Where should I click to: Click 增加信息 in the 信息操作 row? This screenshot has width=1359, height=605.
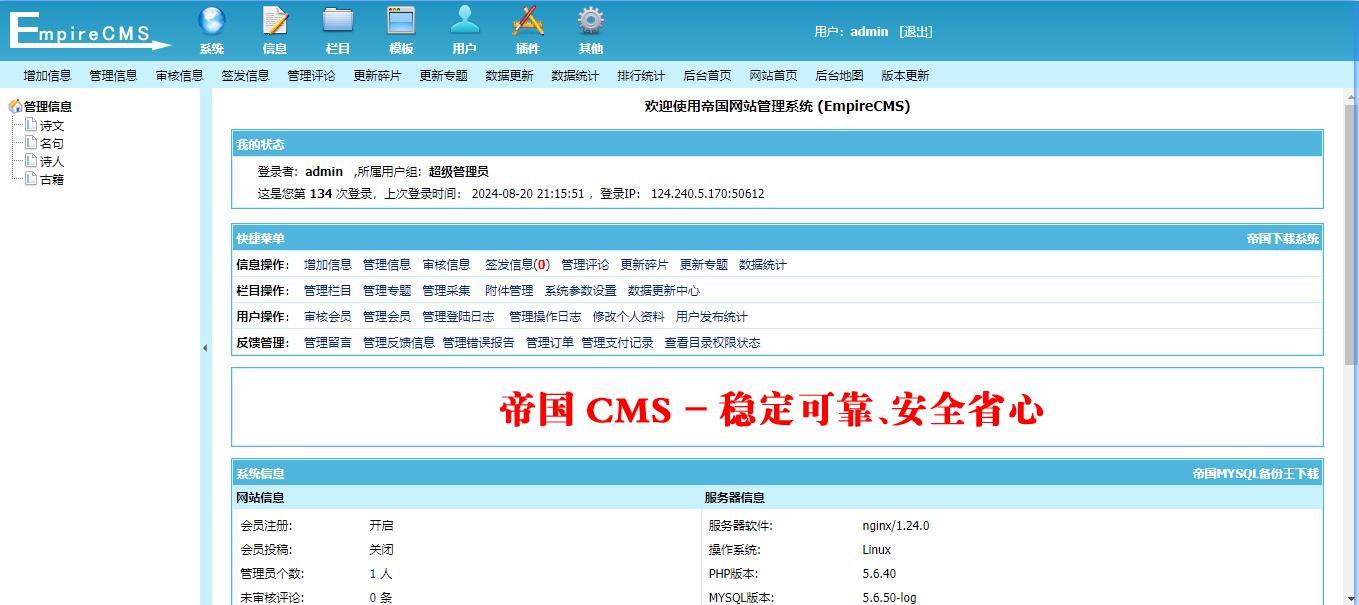328,265
